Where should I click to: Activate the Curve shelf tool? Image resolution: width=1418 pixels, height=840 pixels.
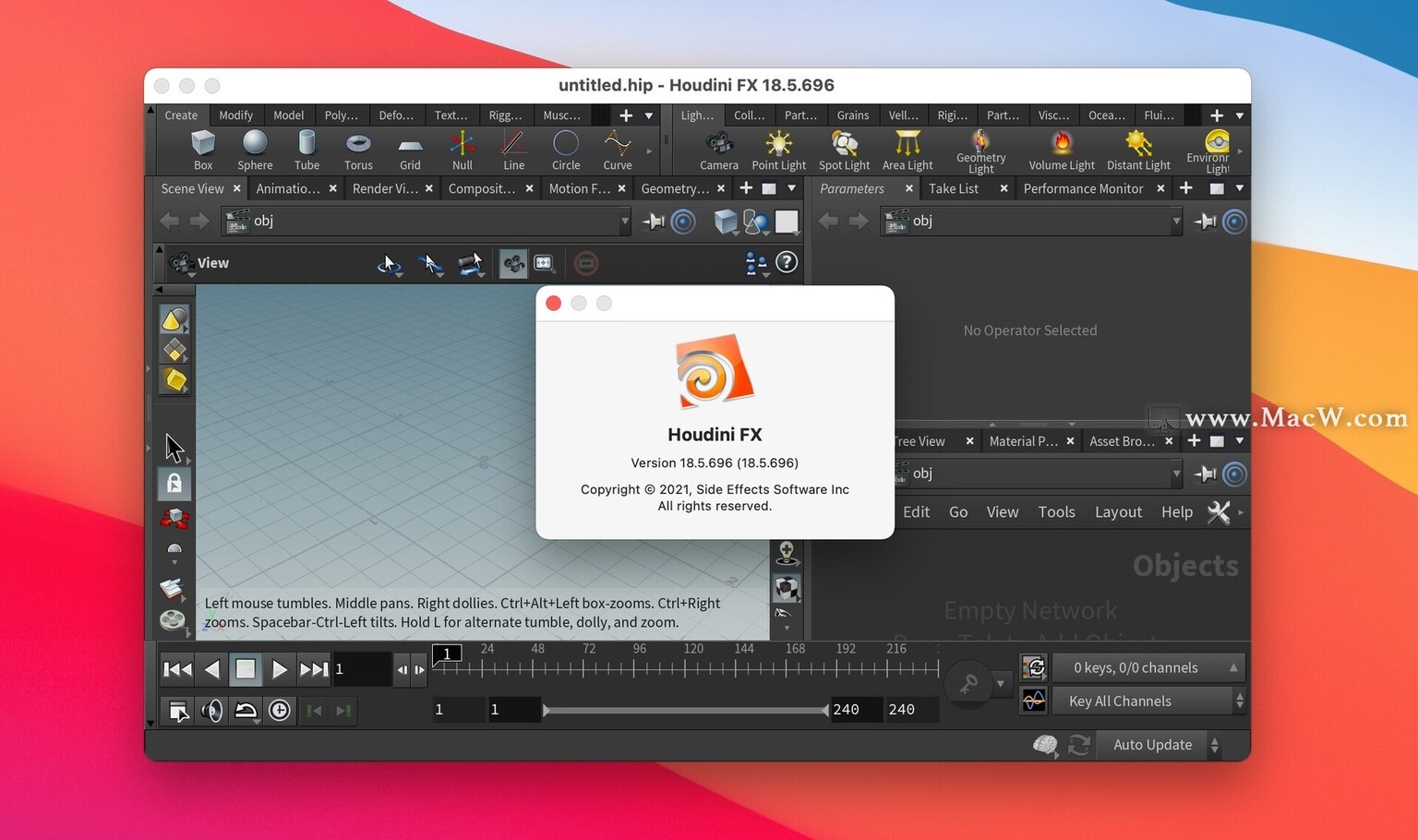pyautogui.click(x=618, y=150)
